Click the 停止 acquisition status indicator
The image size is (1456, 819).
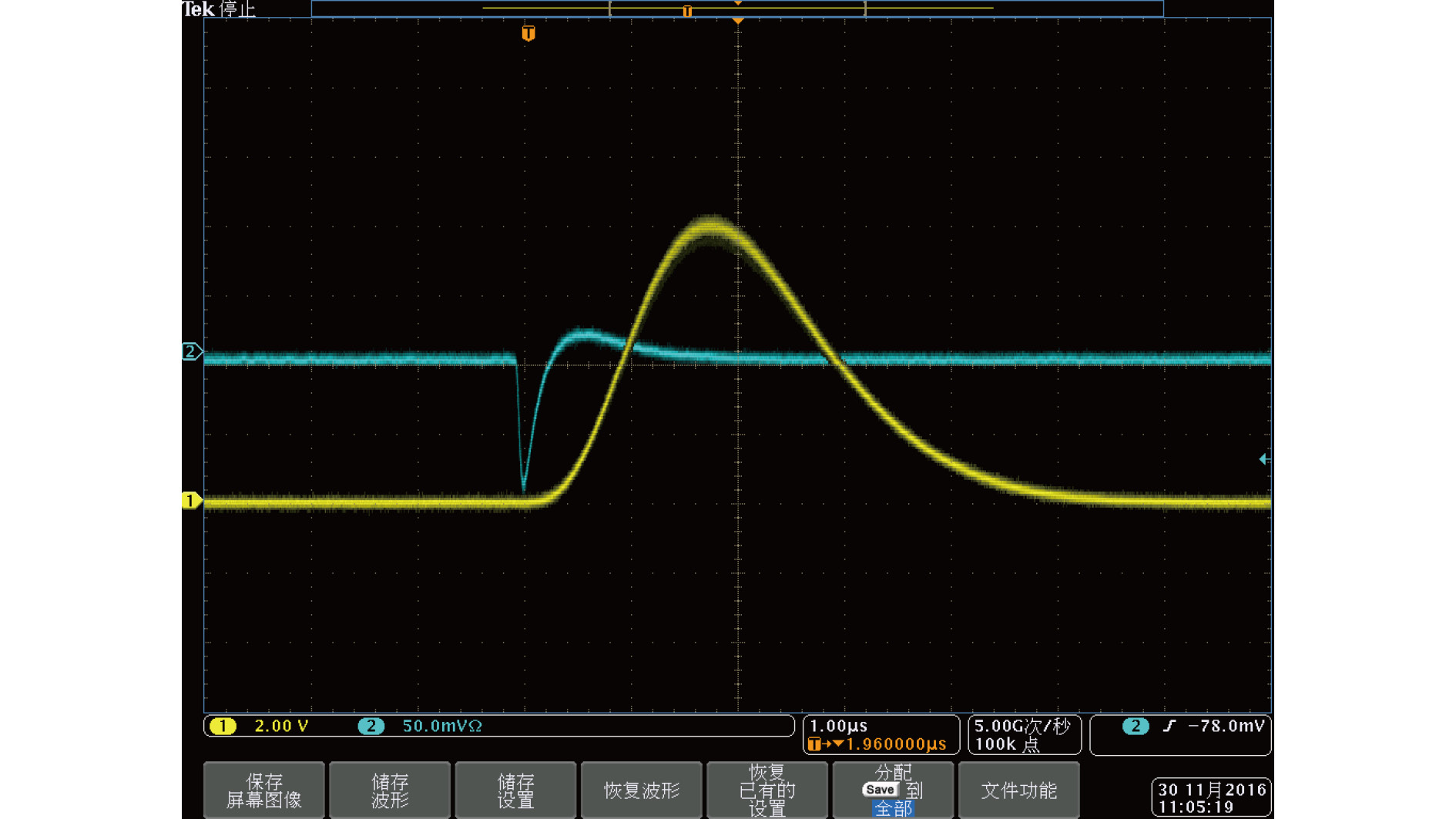(x=237, y=9)
